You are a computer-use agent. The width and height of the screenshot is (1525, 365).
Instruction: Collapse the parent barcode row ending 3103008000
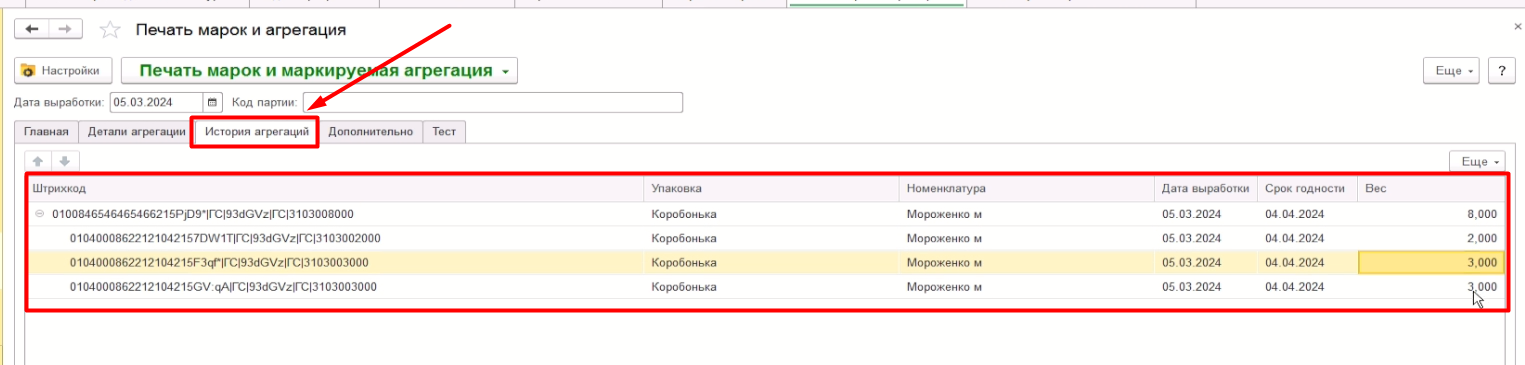[39, 214]
